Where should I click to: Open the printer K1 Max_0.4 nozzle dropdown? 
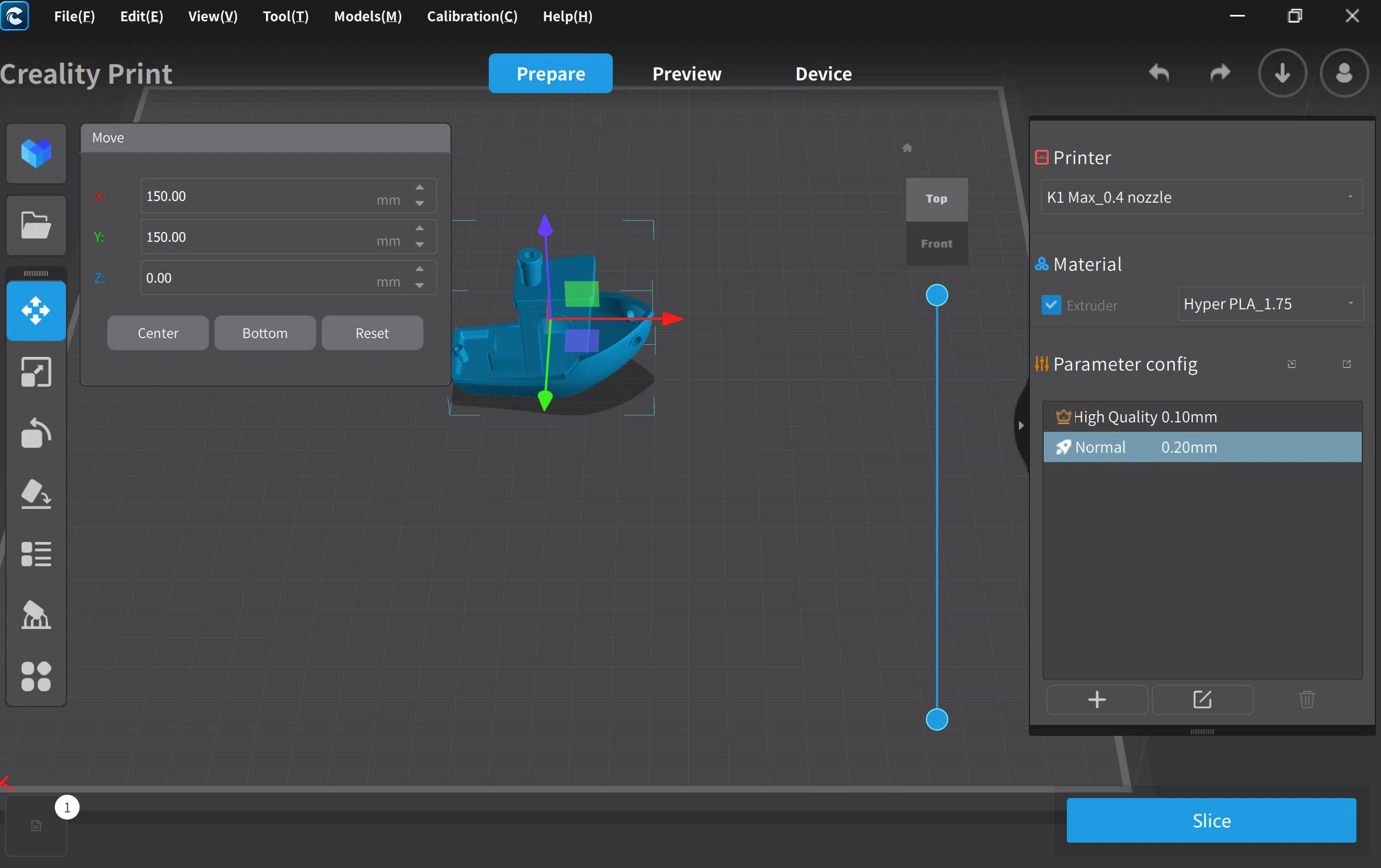coord(1201,197)
